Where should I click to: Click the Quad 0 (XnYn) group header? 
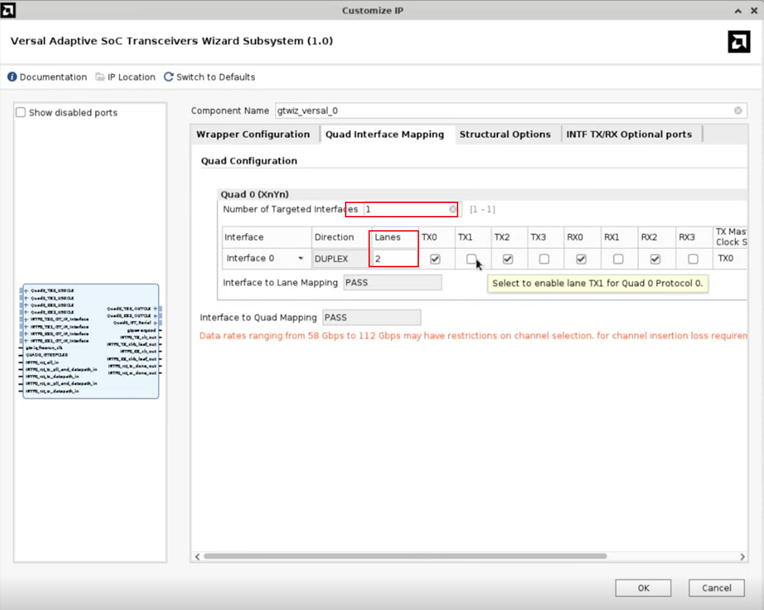click(254, 194)
